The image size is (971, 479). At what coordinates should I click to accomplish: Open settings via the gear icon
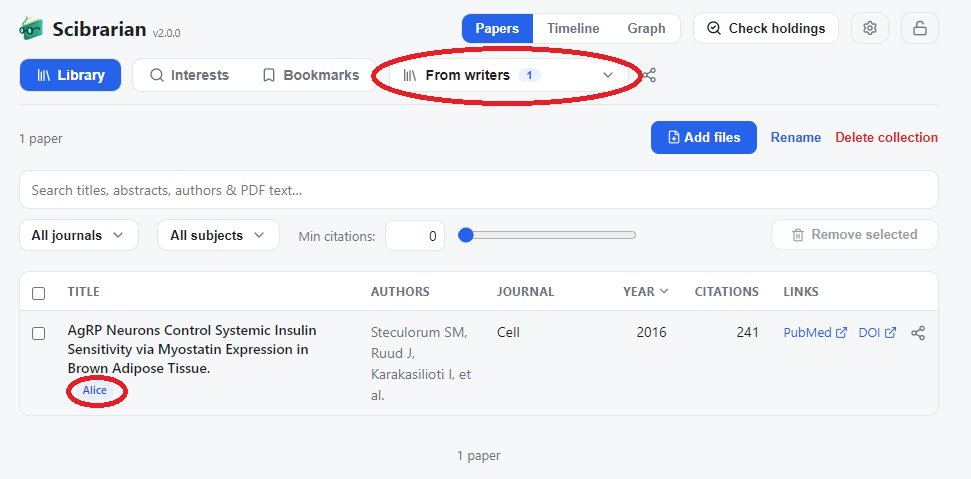click(870, 28)
